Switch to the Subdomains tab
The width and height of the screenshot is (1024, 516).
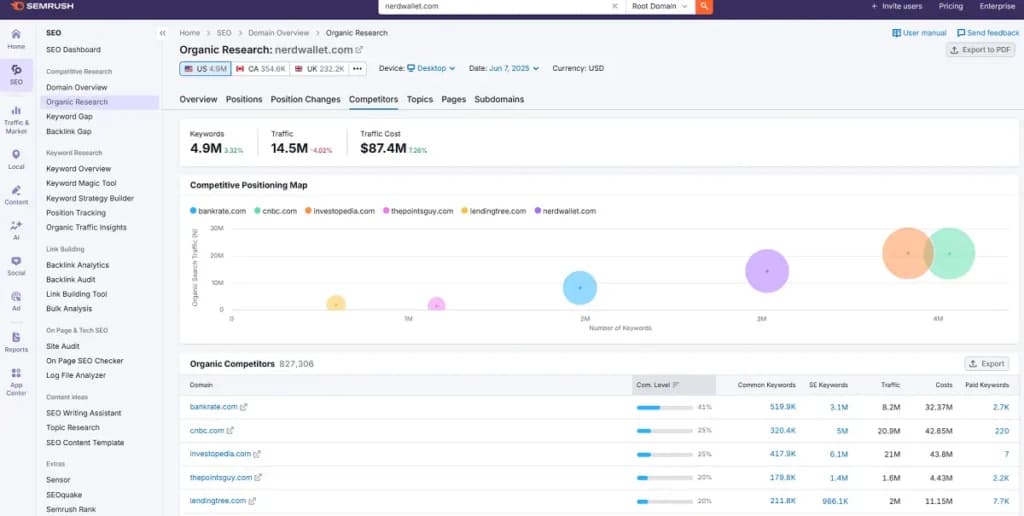tap(499, 99)
